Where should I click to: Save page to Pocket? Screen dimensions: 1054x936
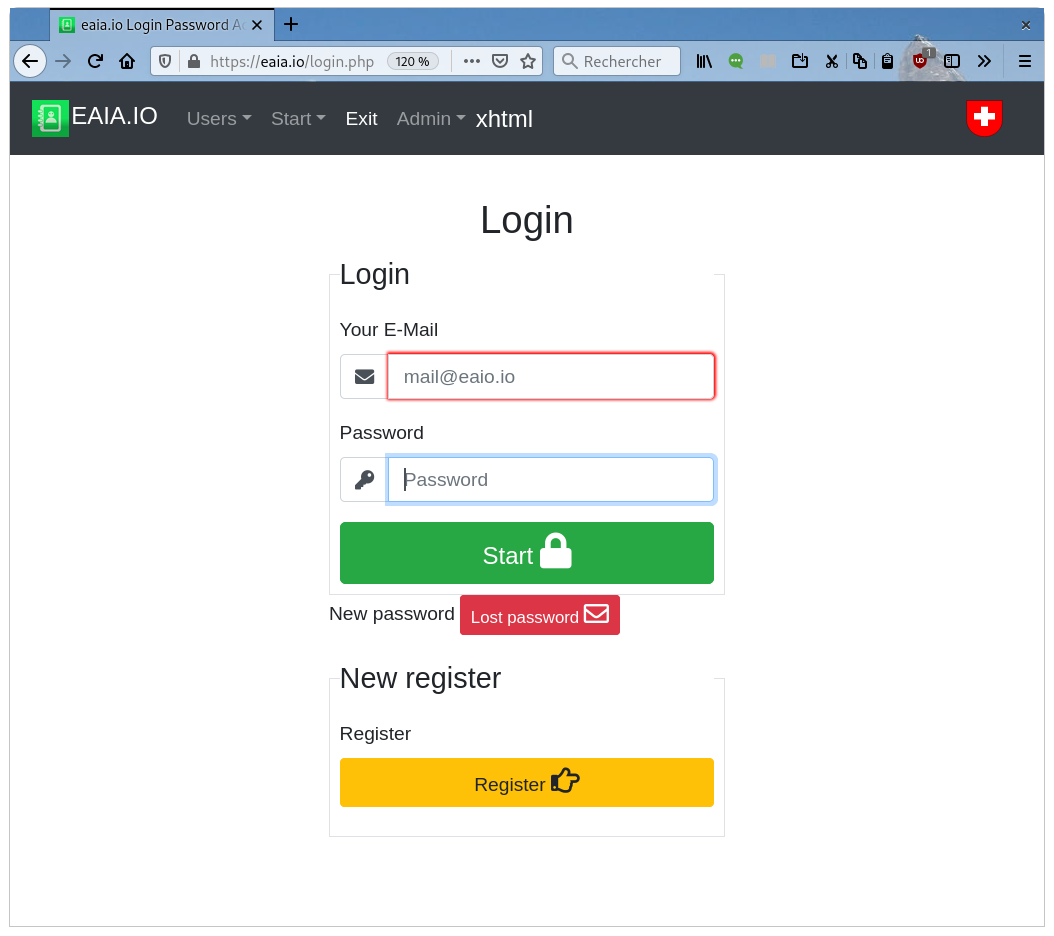[x=500, y=61]
